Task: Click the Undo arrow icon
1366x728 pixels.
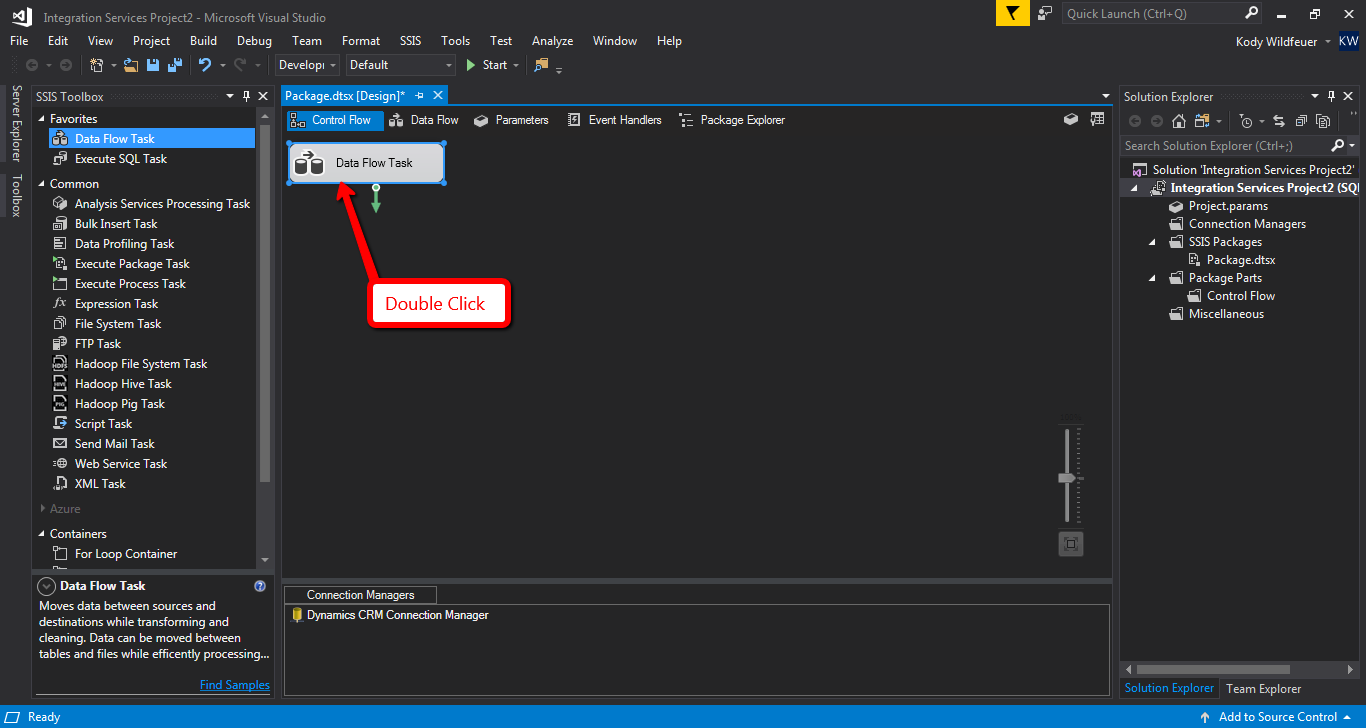Action: (205, 65)
